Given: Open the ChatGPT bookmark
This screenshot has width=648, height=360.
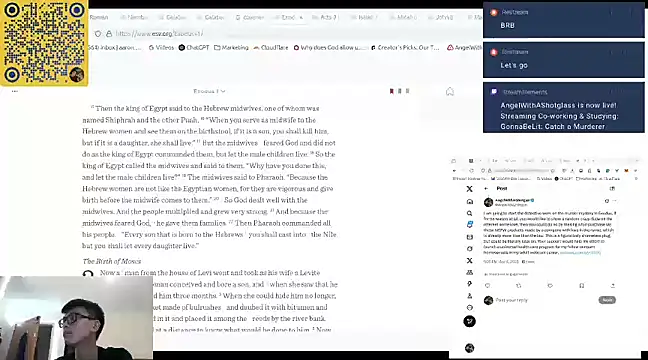Looking at the screenshot, I should 194,48.
